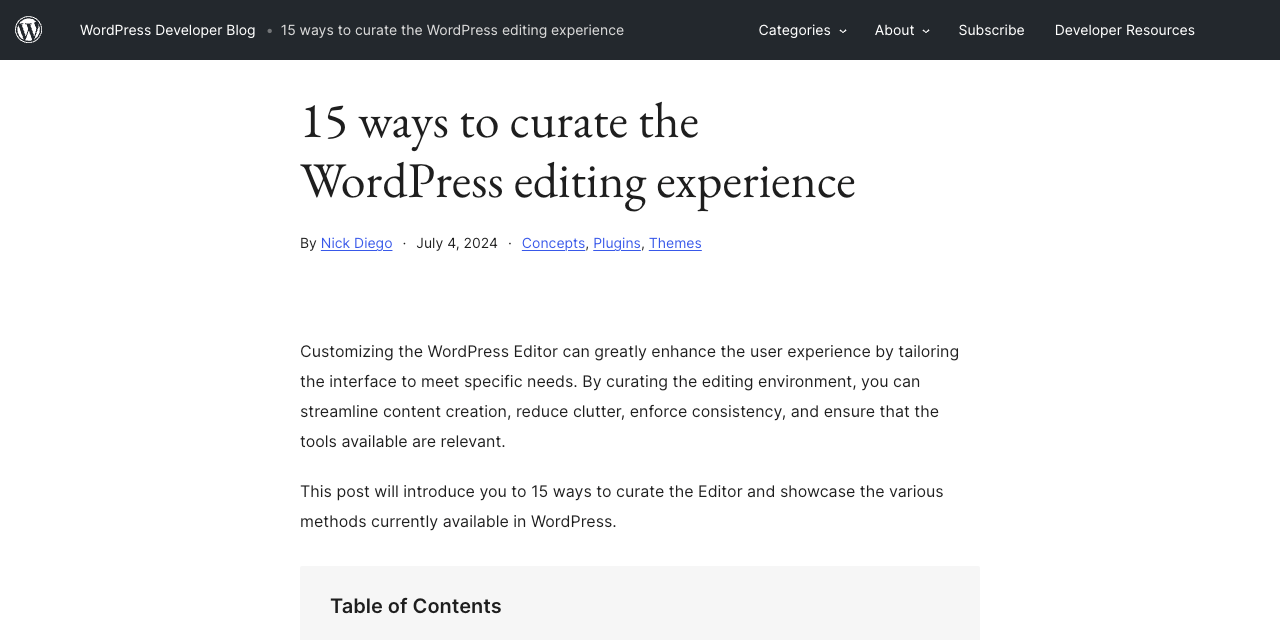
Task: Open the WordPress Developer Blog home link
Action: click(x=168, y=30)
